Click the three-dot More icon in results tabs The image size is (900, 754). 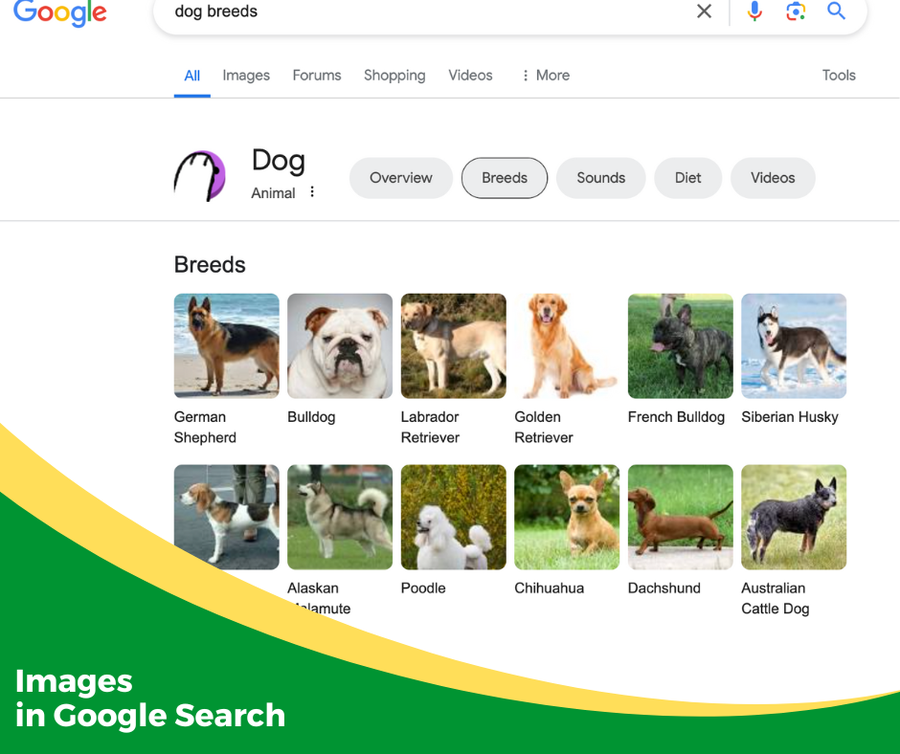tap(525, 75)
